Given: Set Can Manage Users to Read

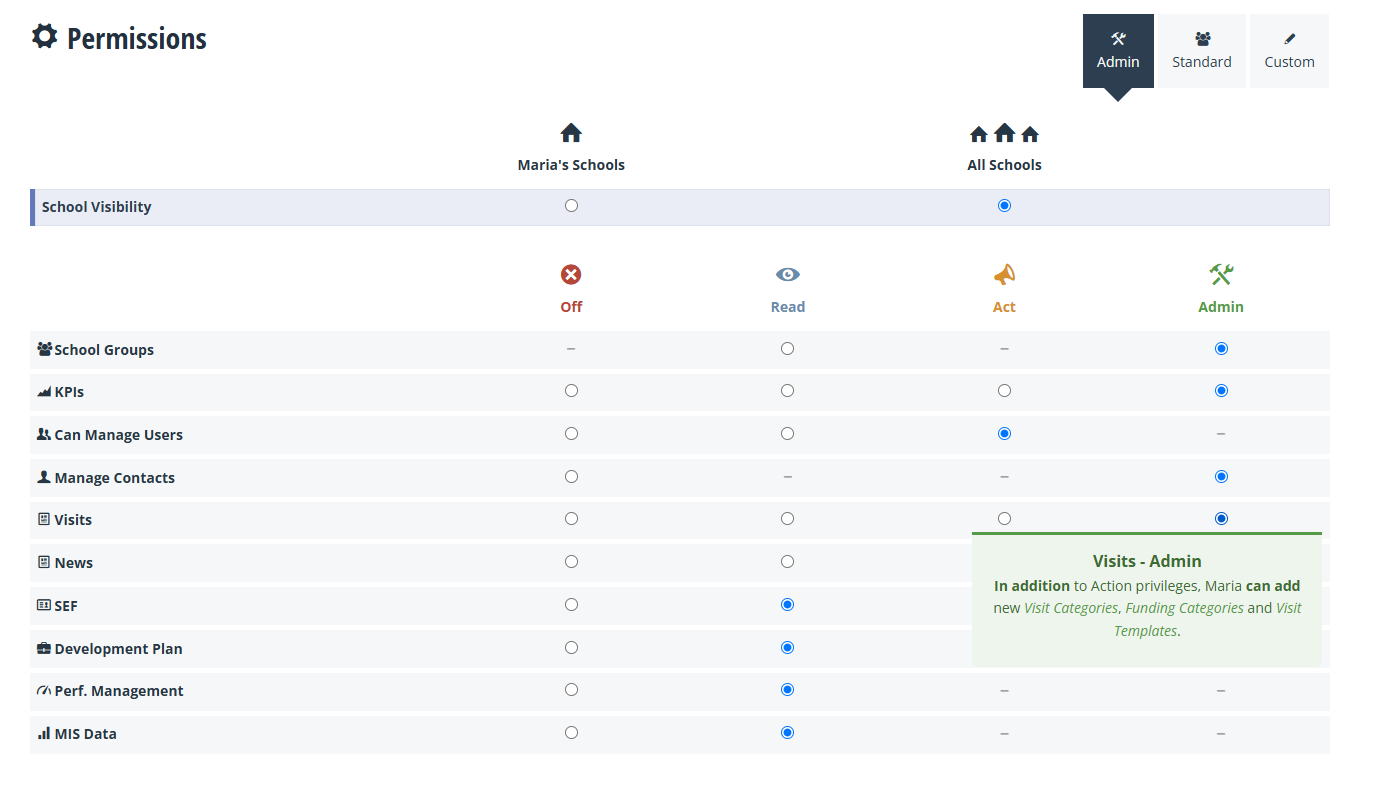Looking at the screenshot, I should click(788, 434).
